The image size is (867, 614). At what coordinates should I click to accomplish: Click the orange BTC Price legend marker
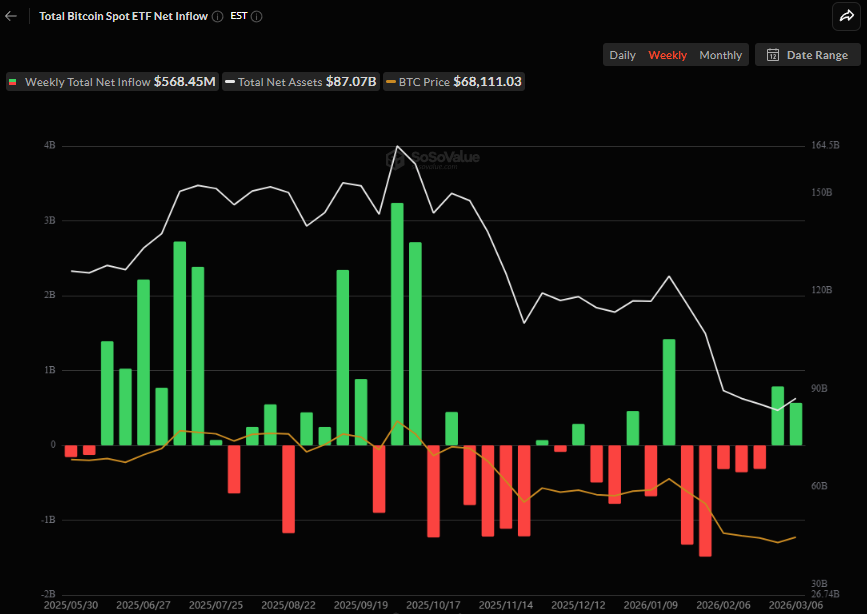pyautogui.click(x=391, y=82)
